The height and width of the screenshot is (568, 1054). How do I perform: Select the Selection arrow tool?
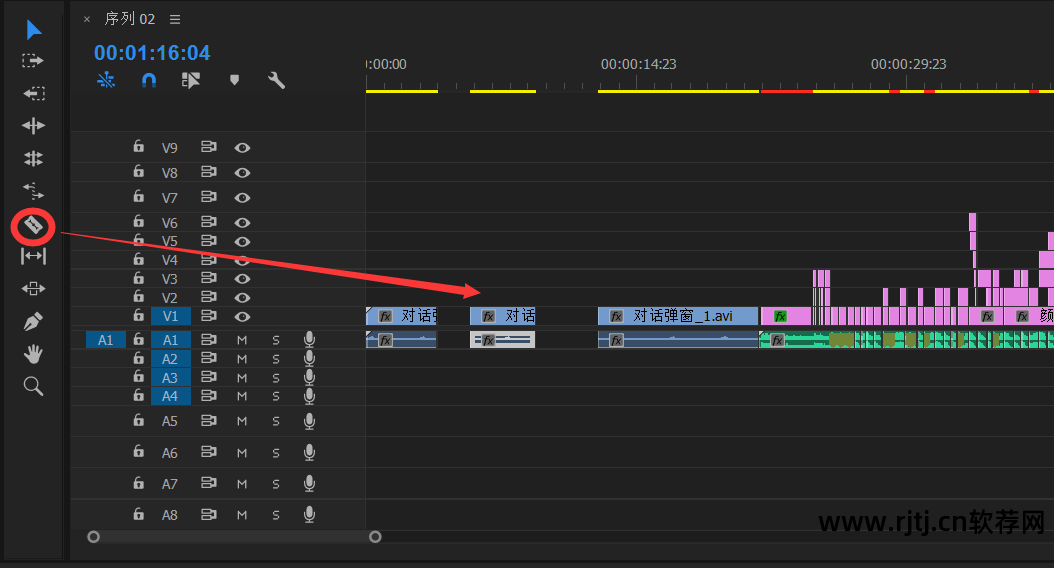tap(34, 30)
